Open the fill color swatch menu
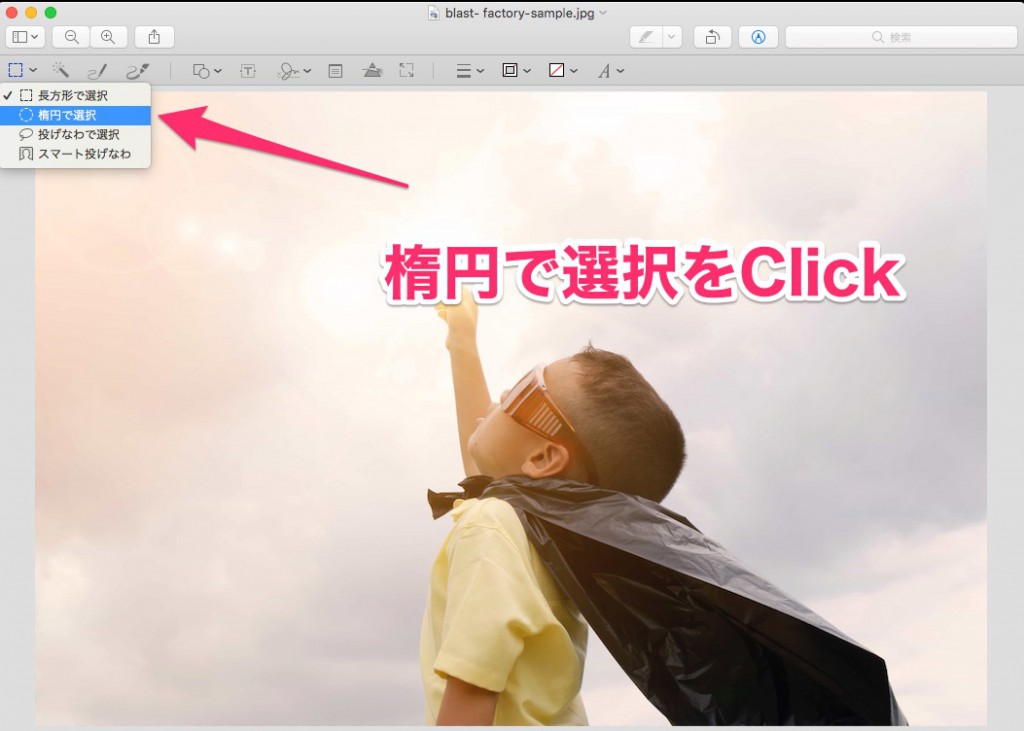 click(563, 71)
